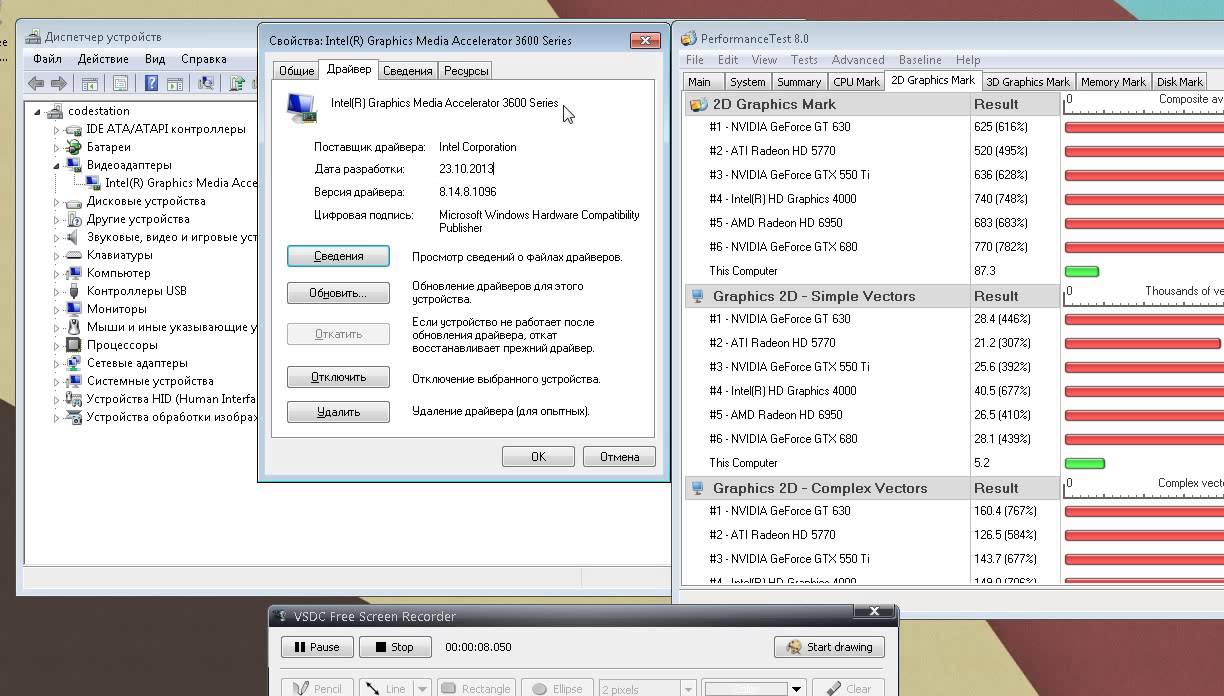Click the 2D Graphics Mark header icon

(x=698, y=104)
